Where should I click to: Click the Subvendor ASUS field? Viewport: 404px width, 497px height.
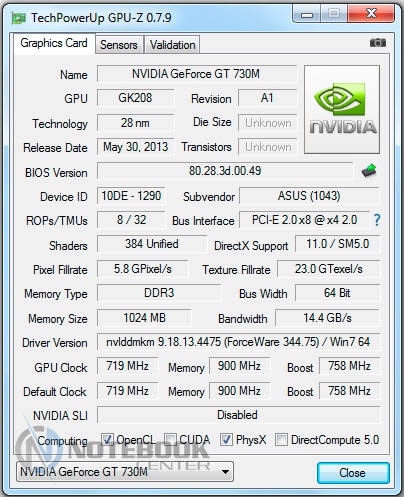tap(309, 196)
